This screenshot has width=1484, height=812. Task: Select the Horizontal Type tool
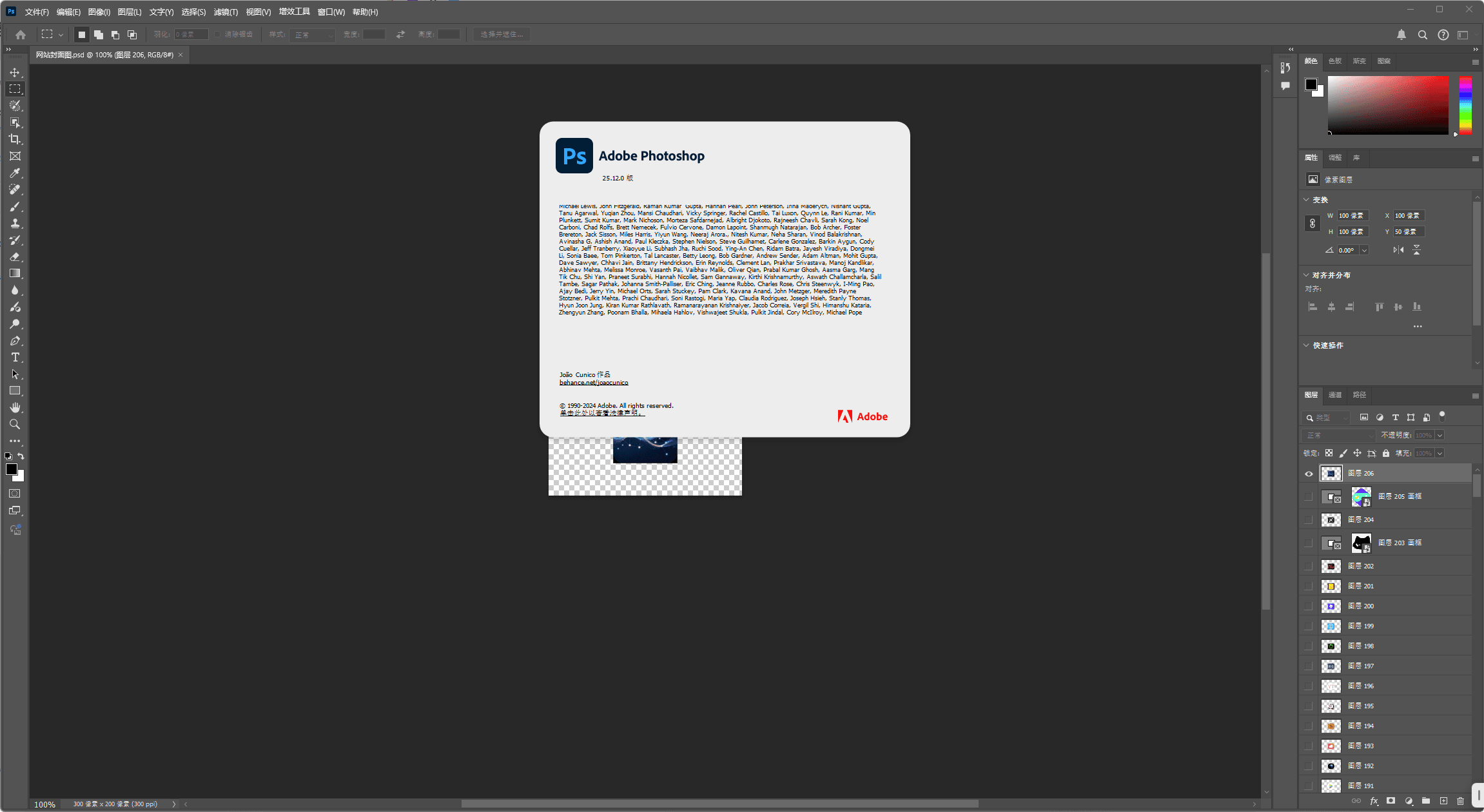[15, 357]
